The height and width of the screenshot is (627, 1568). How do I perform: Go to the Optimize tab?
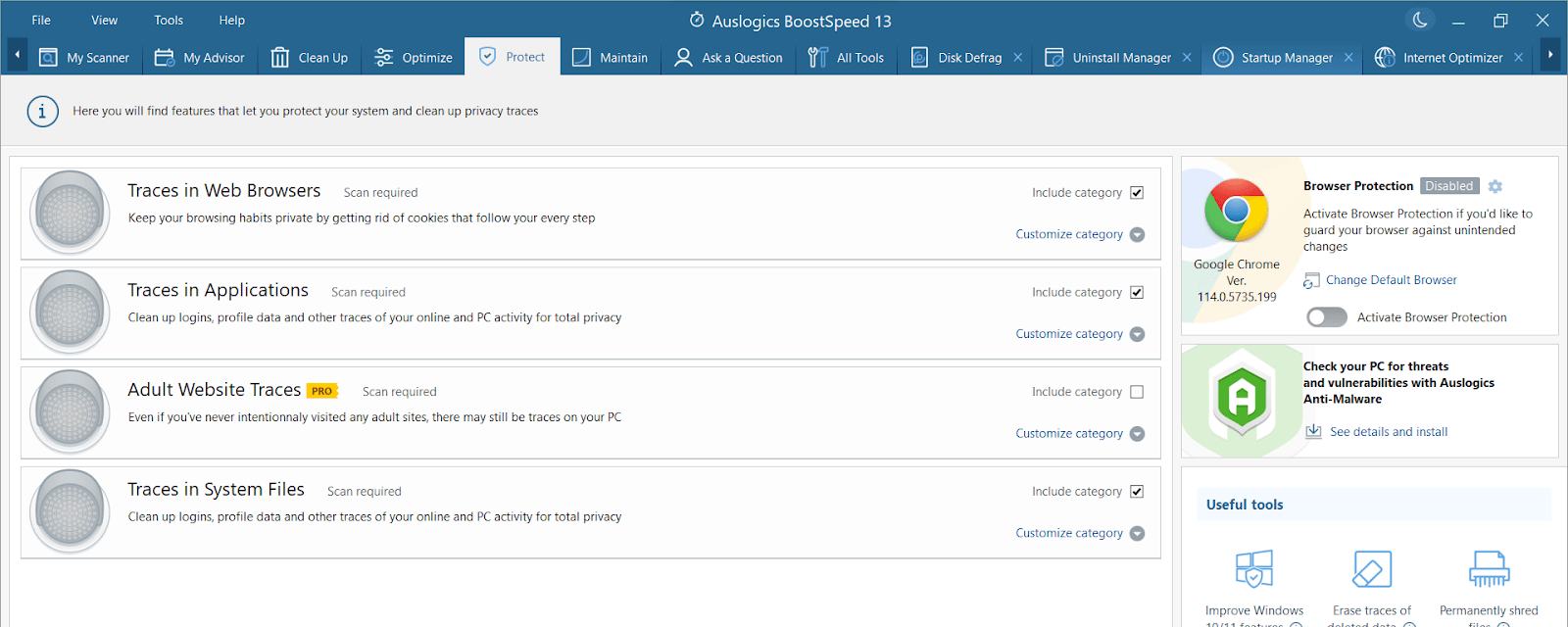(414, 58)
